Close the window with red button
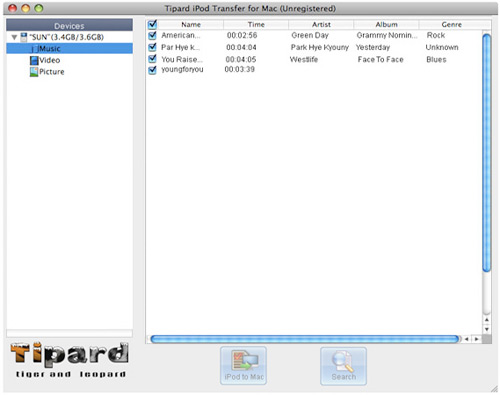 point(12,8)
